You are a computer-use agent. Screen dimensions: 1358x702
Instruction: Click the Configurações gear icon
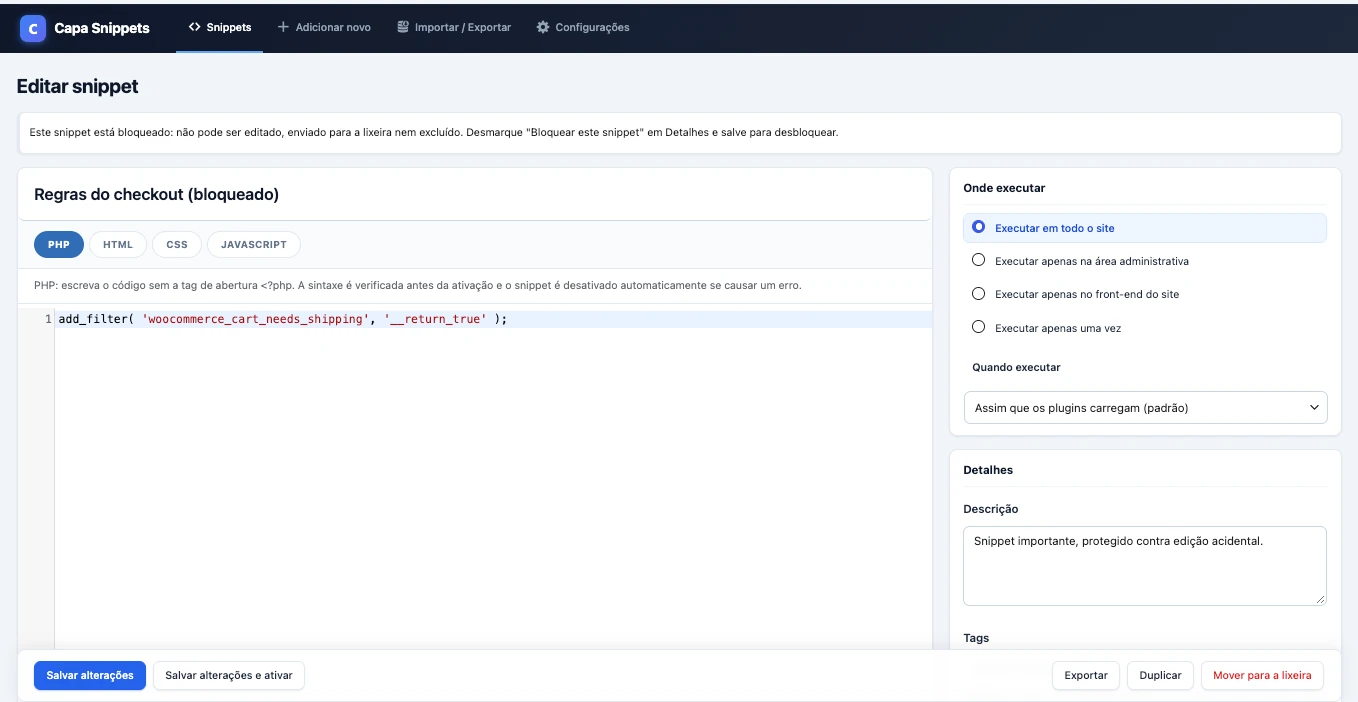coord(543,28)
